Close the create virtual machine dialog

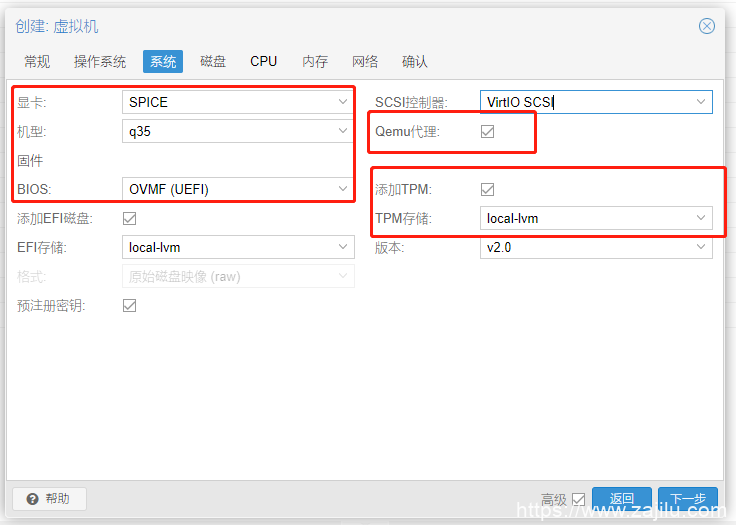[x=707, y=26]
